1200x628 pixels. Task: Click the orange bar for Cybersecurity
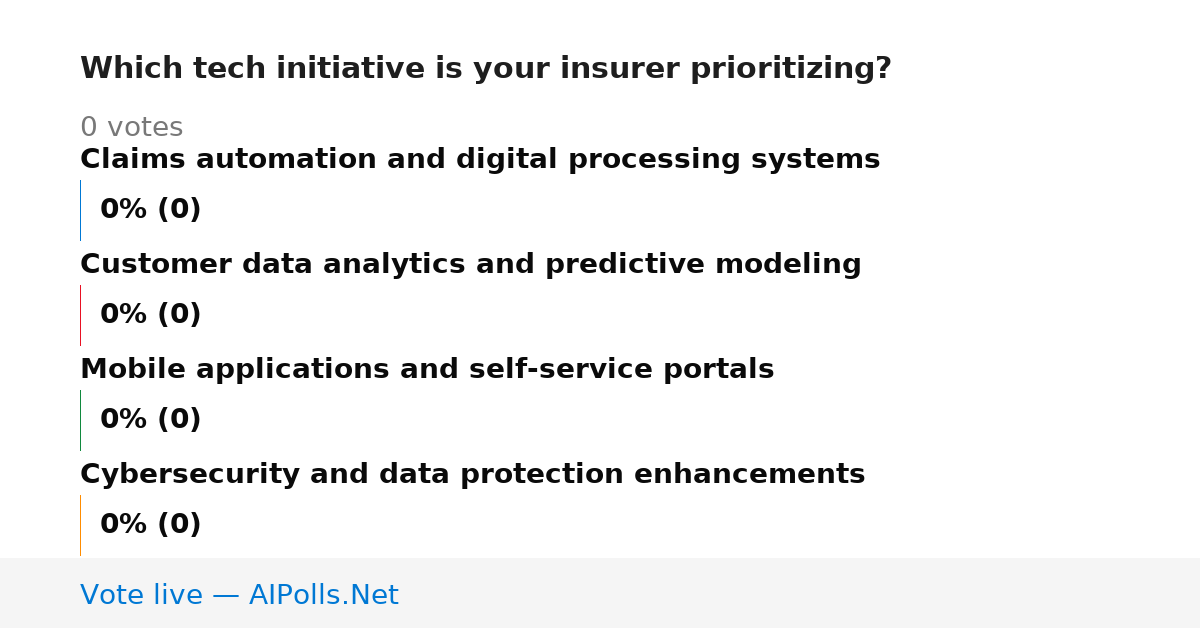(80, 525)
